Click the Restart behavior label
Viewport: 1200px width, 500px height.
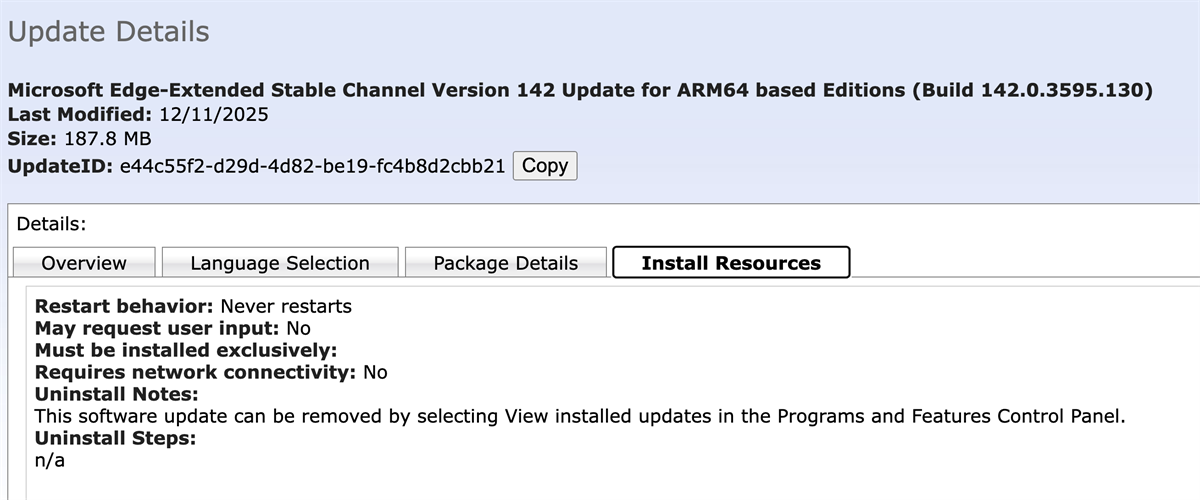124,304
